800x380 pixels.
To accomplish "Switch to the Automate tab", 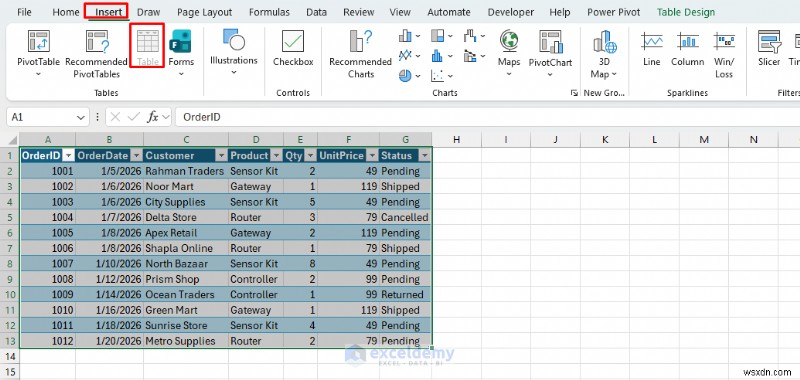I will (x=449, y=12).
